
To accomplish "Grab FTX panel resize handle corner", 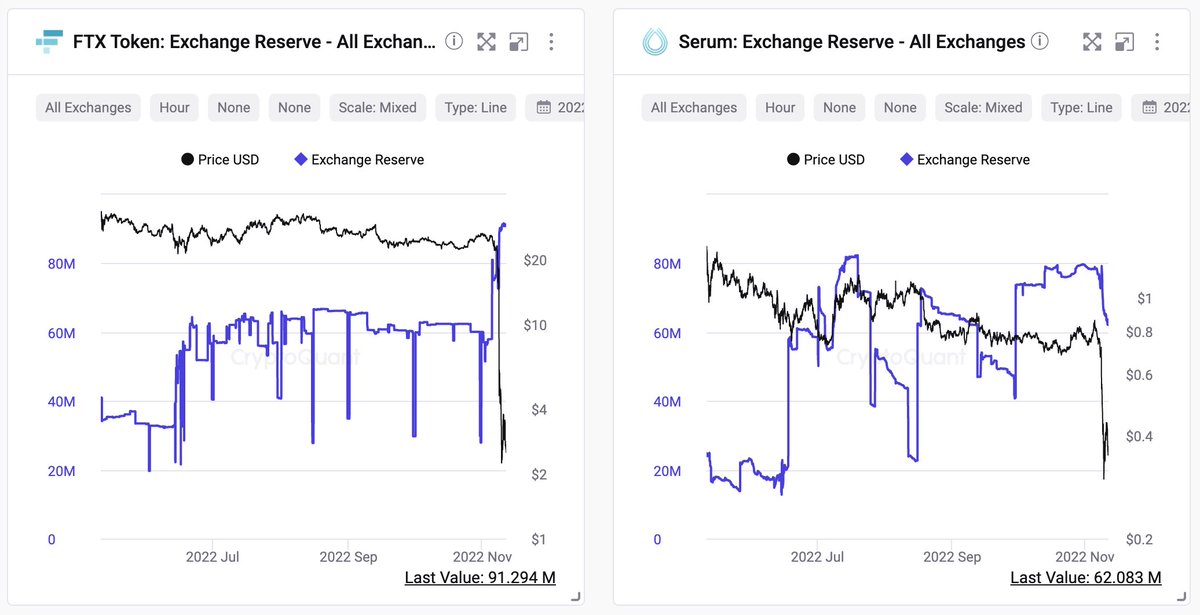I will [575, 597].
